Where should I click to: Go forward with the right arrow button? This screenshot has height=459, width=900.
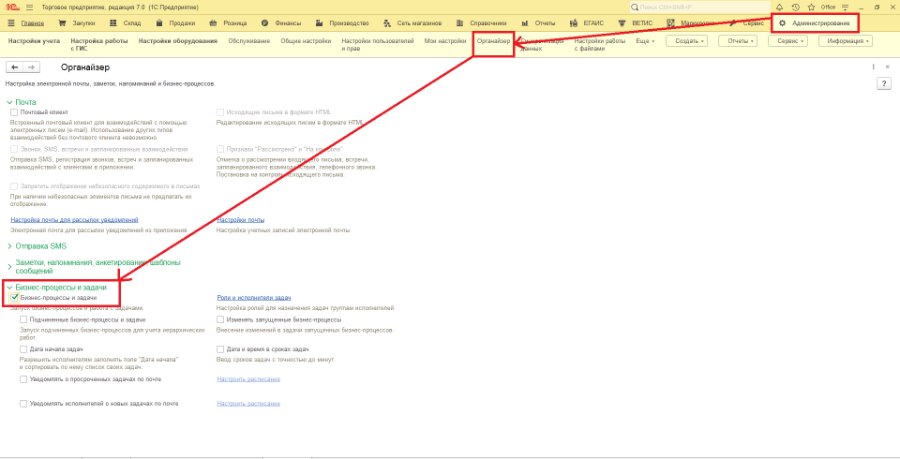(x=32, y=67)
